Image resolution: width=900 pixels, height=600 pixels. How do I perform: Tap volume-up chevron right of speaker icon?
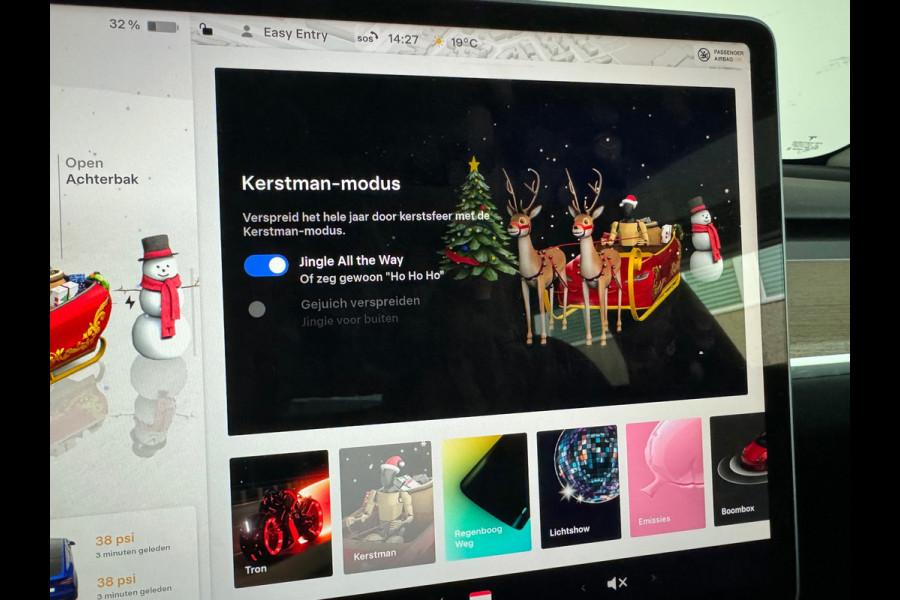click(653, 578)
